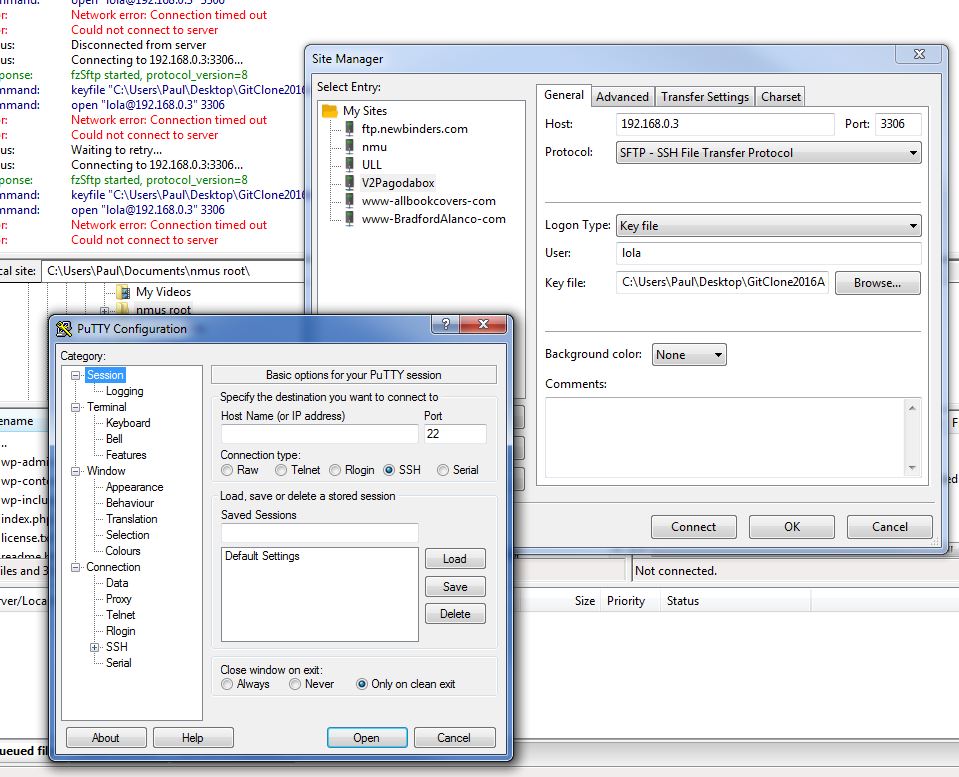Select Serial connection type in PuTTY
This screenshot has width=959, height=777.
coord(443,470)
